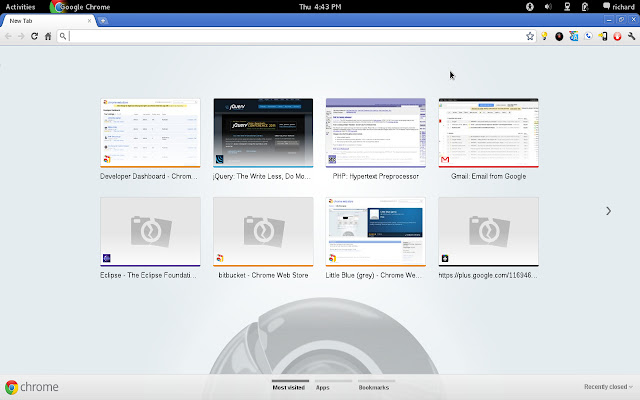Image resolution: width=640 pixels, height=400 pixels.
Task: Click the red circular extension icon
Action: (616, 36)
